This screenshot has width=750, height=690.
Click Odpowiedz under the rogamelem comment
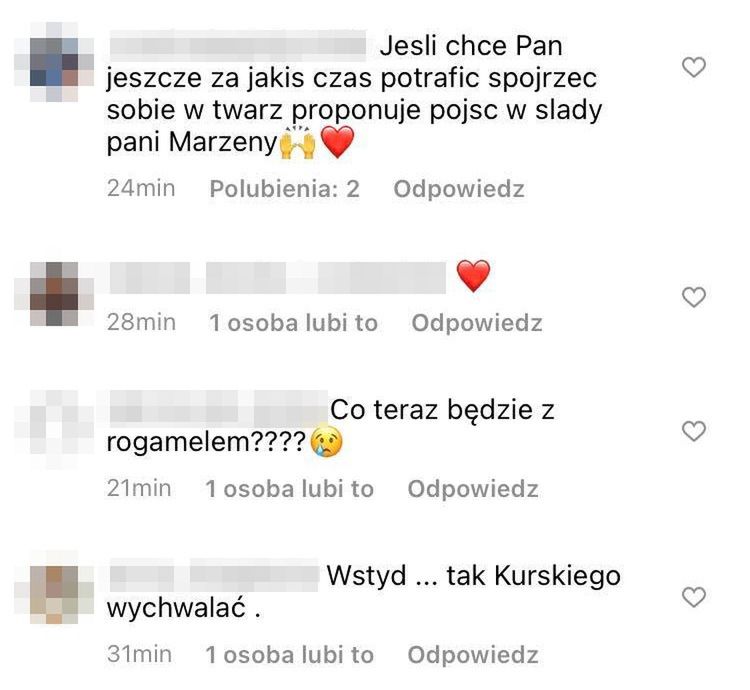tap(473, 489)
